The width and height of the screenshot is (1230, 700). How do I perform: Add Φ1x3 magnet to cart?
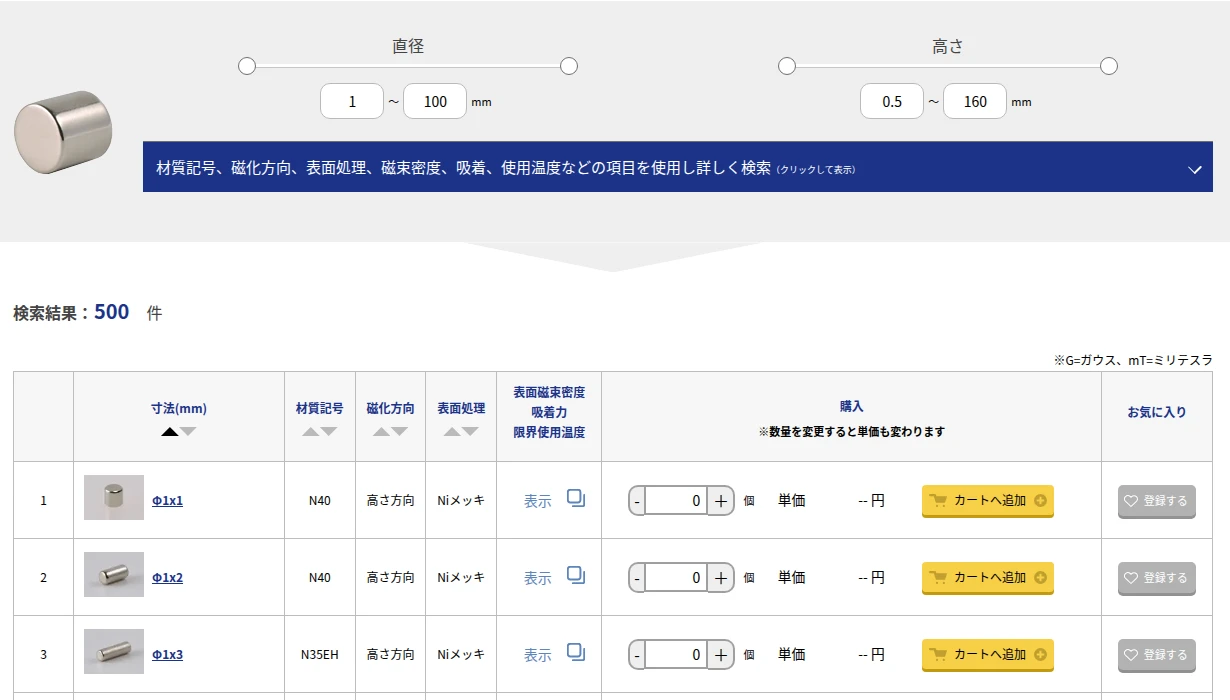coord(988,655)
